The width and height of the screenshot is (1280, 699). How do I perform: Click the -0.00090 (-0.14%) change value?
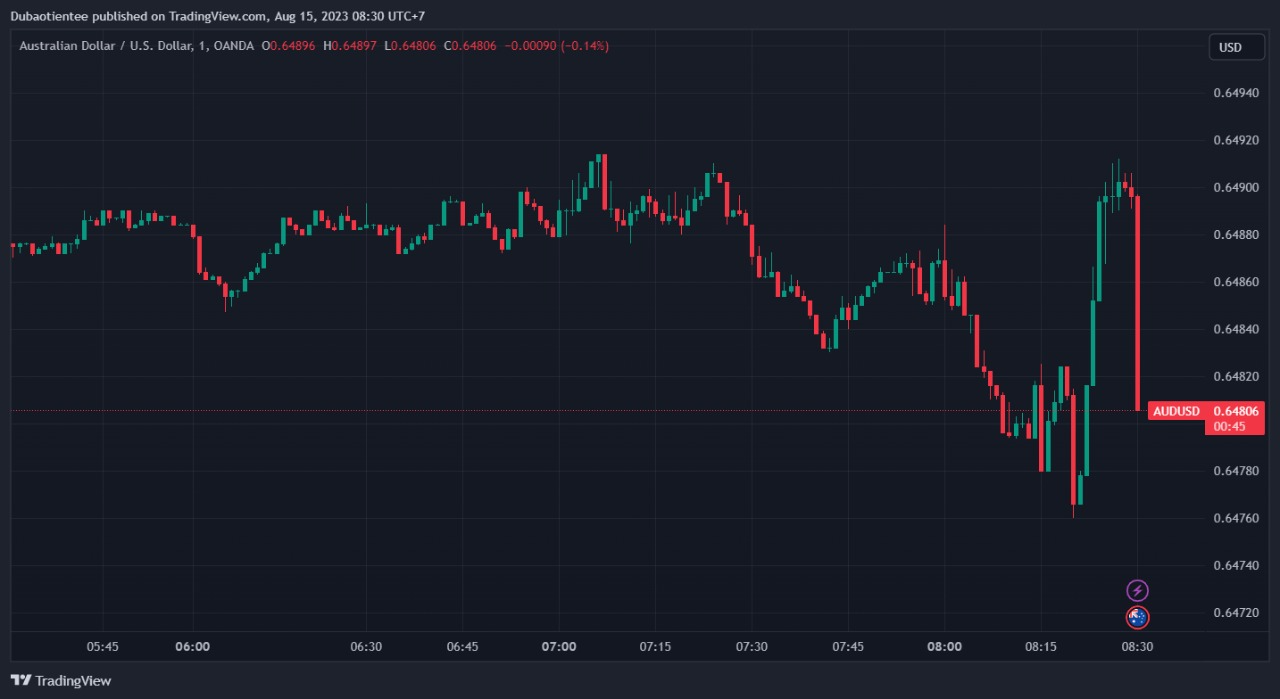(x=556, y=46)
